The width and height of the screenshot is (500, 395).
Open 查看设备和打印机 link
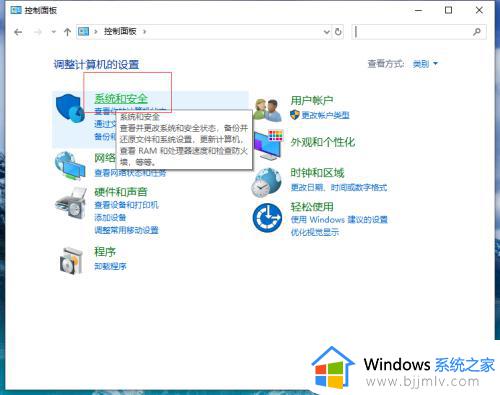(126, 205)
